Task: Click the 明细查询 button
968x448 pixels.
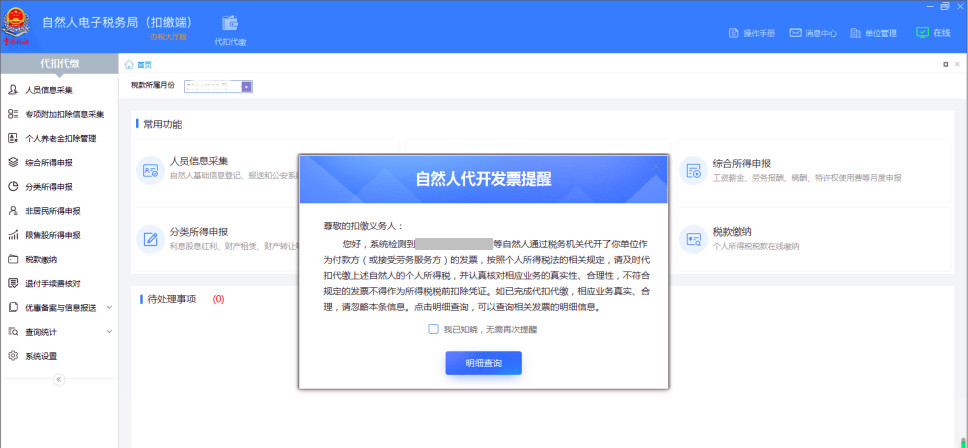Action: [483, 363]
